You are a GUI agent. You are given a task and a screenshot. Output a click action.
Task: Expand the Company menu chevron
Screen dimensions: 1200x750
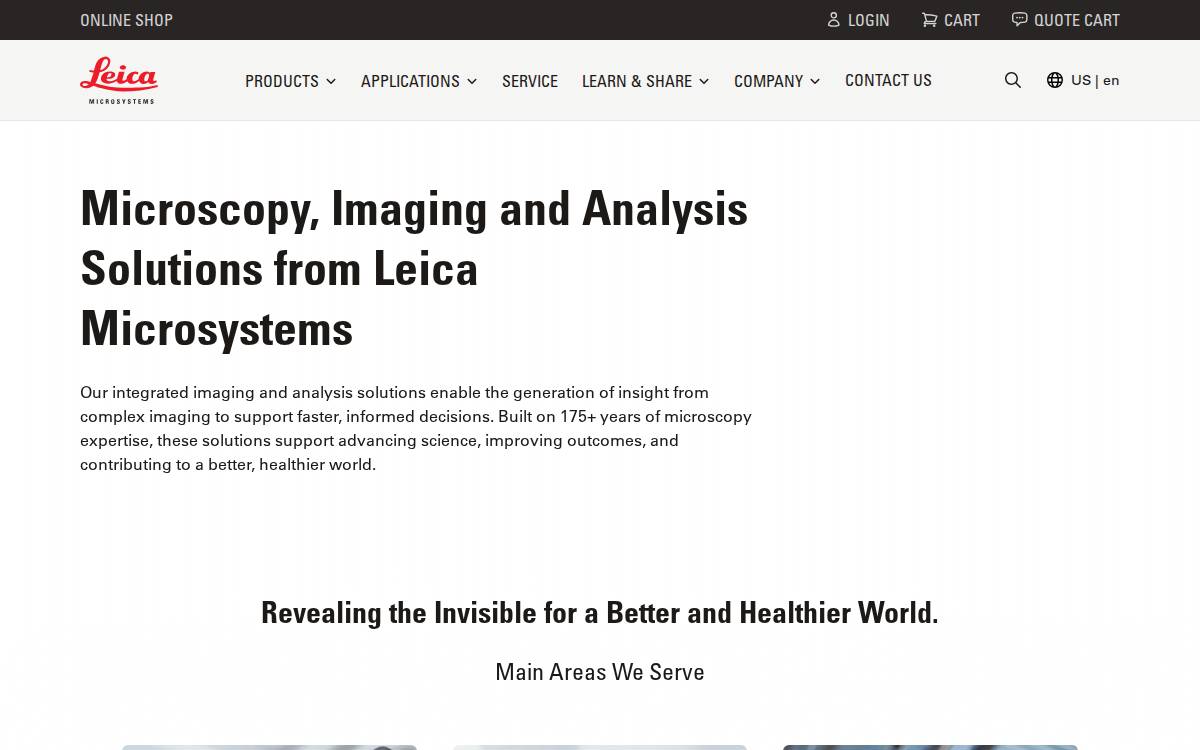(x=815, y=81)
